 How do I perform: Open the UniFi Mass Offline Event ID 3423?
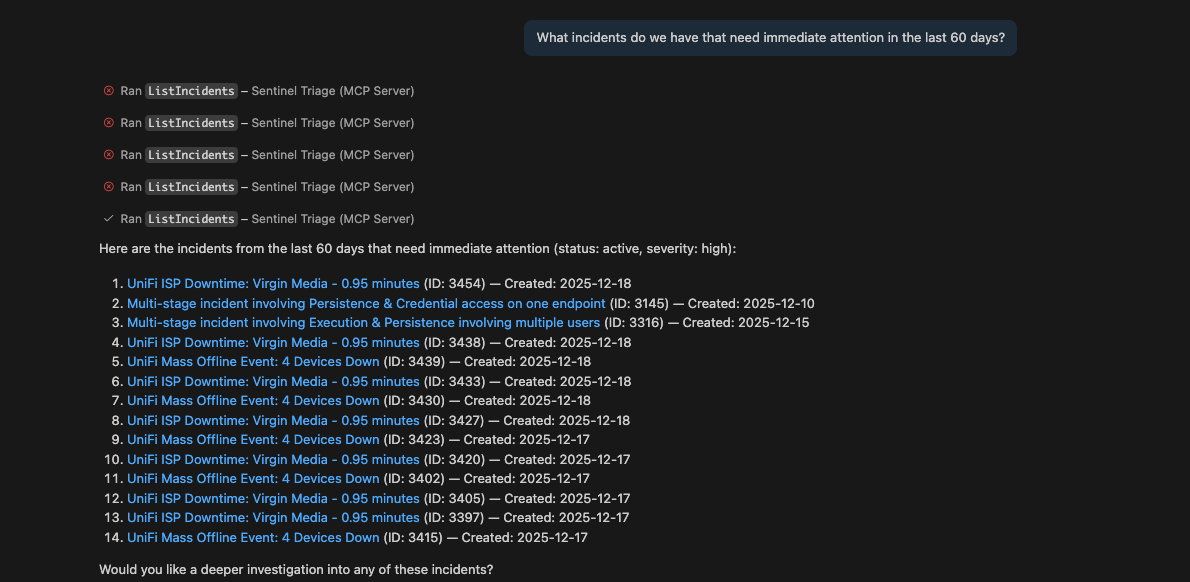coord(253,440)
